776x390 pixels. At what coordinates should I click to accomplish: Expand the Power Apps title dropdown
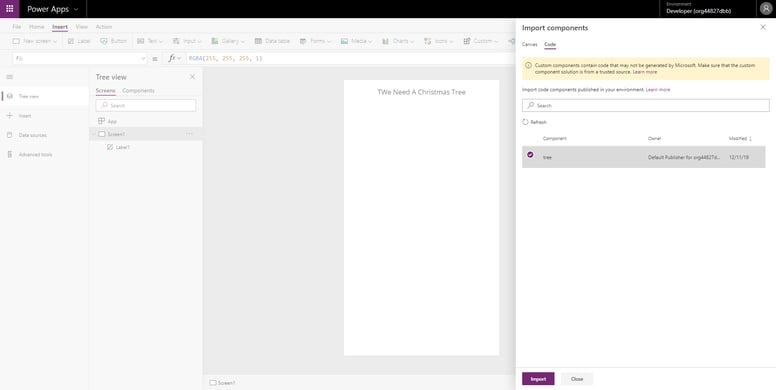click(x=76, y=9)
